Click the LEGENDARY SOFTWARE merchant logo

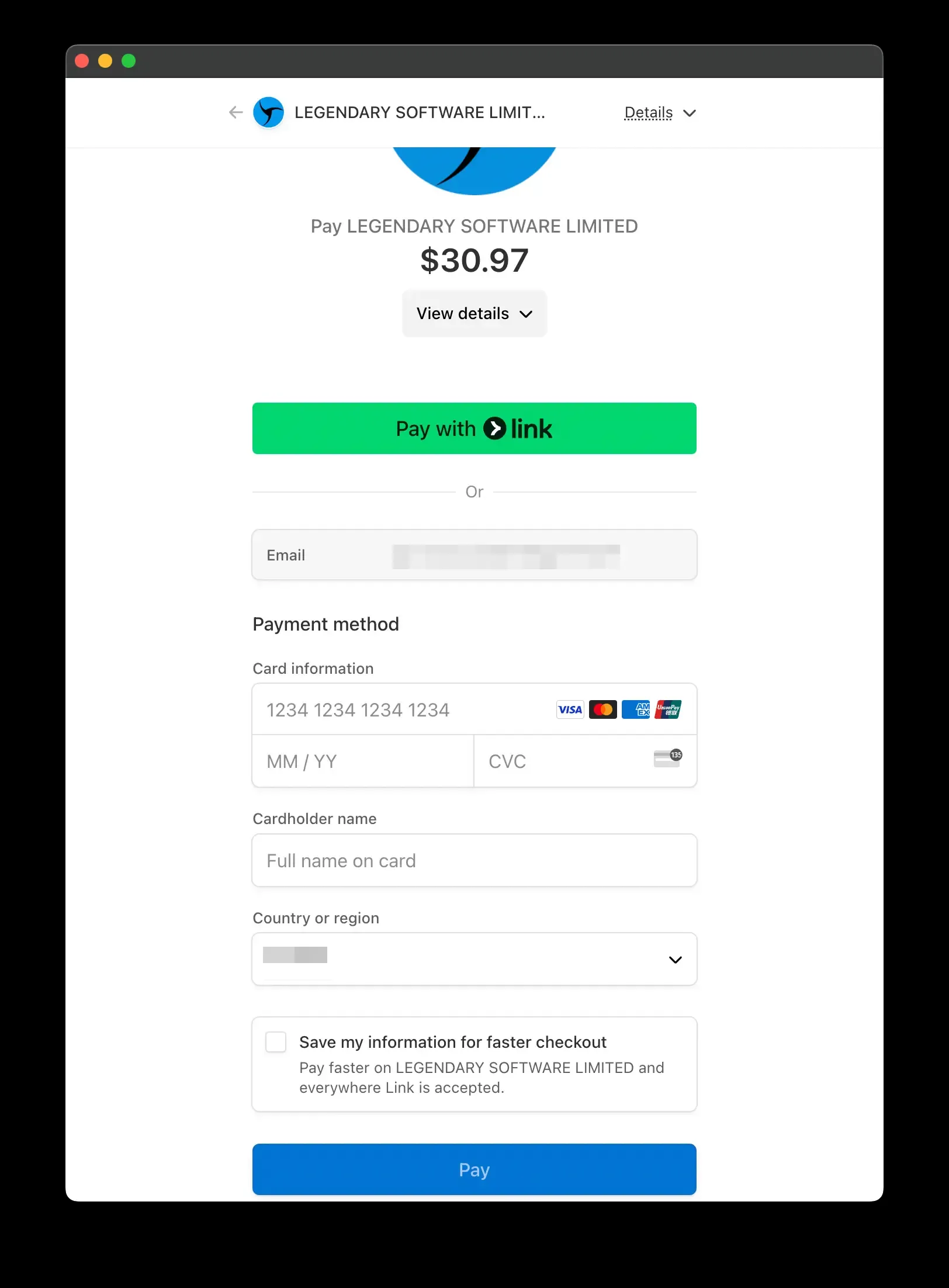tap(268, 112)
